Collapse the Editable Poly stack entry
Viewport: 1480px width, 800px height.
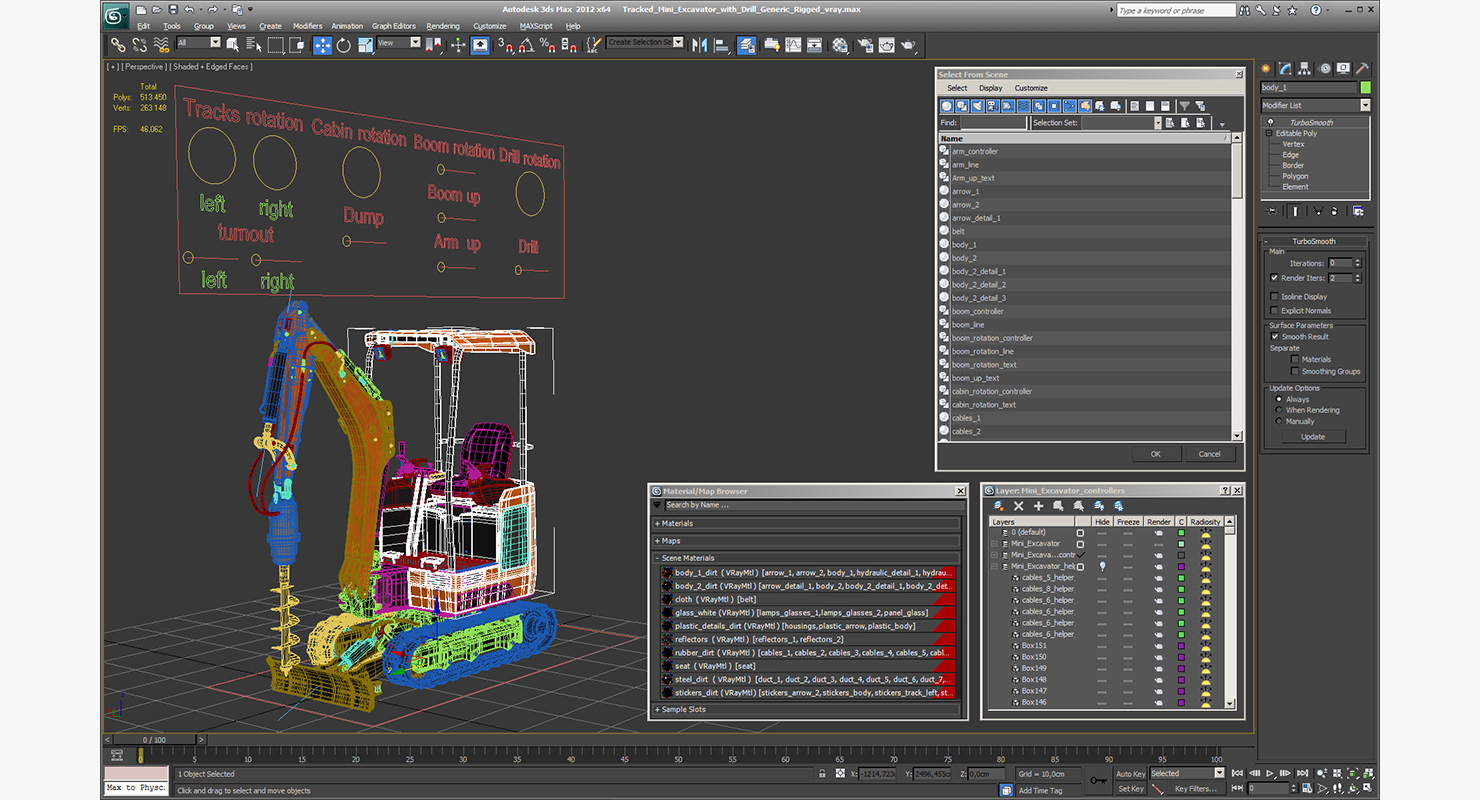[x=1269, y=133]
